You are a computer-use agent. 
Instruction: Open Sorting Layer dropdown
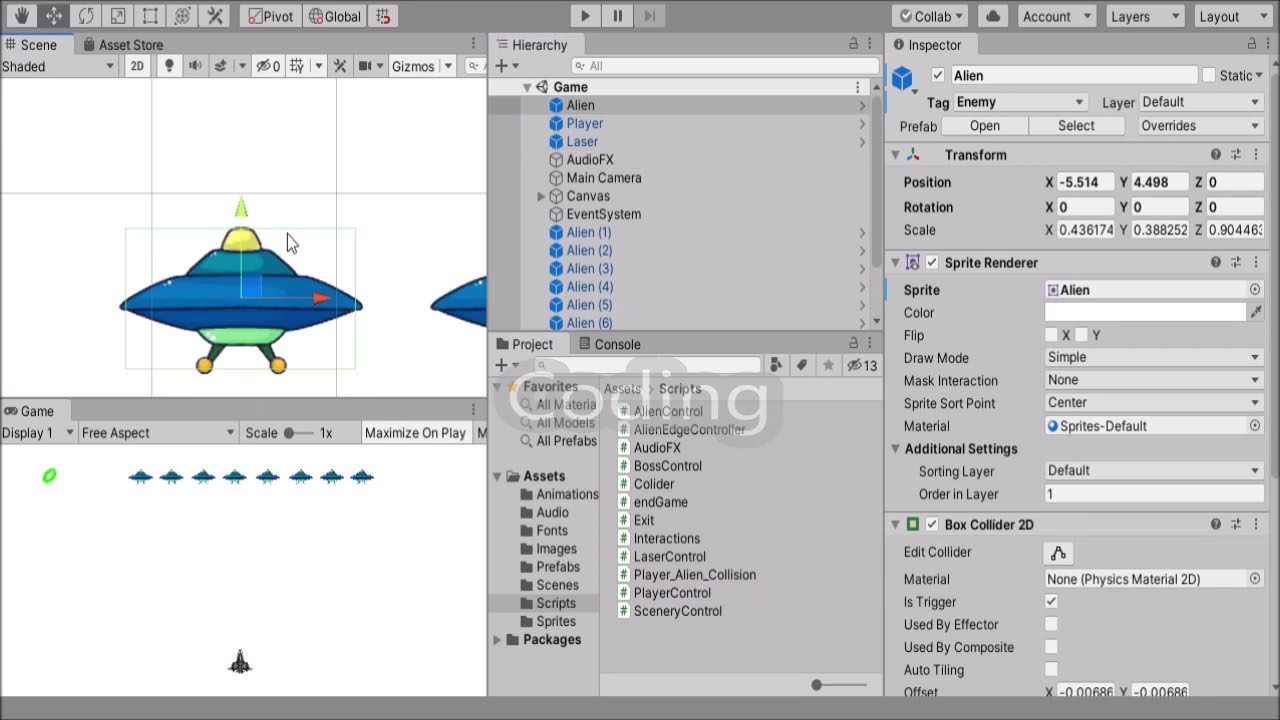(x=1154, y=470)
